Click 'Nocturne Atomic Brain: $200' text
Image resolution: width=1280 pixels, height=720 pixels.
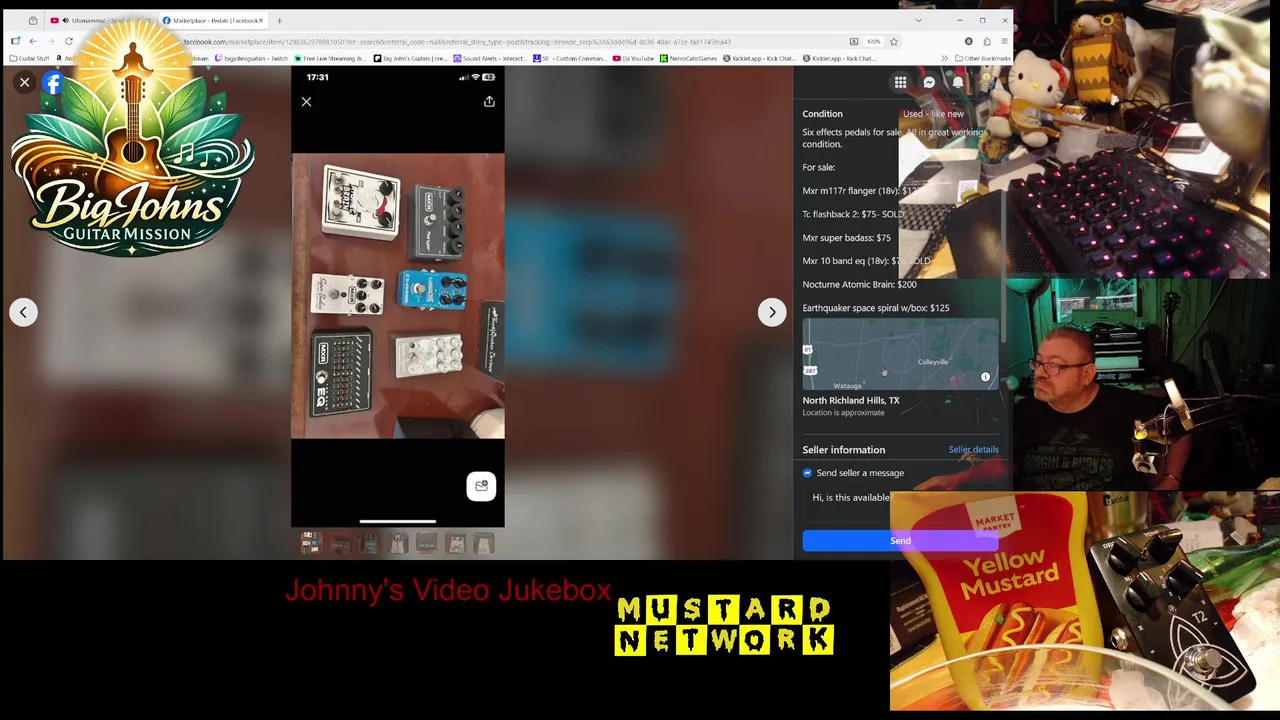click(x=859, y=284)
